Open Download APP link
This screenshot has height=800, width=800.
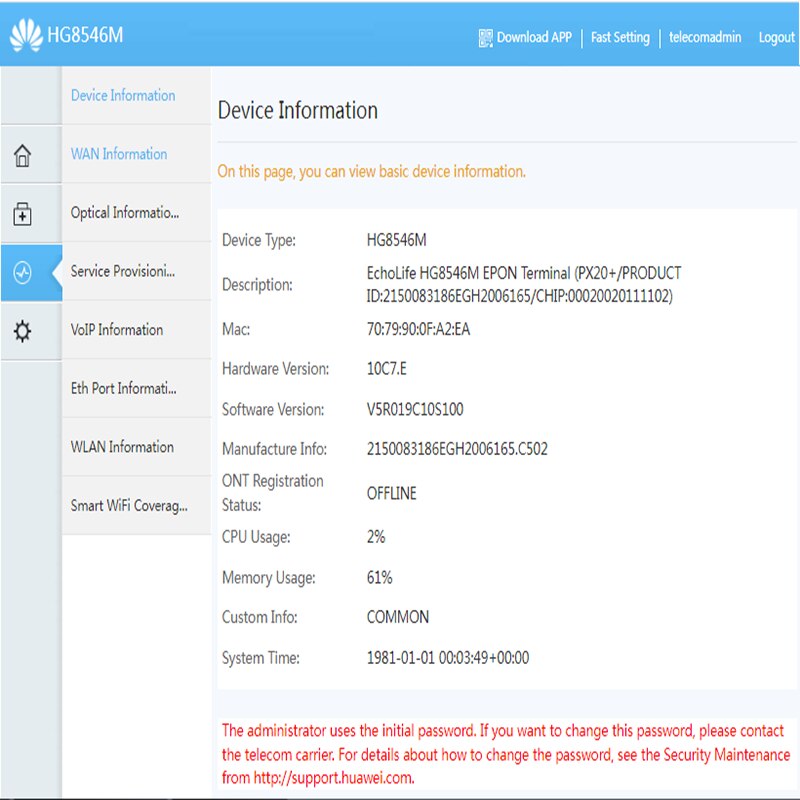coord(534,37)
